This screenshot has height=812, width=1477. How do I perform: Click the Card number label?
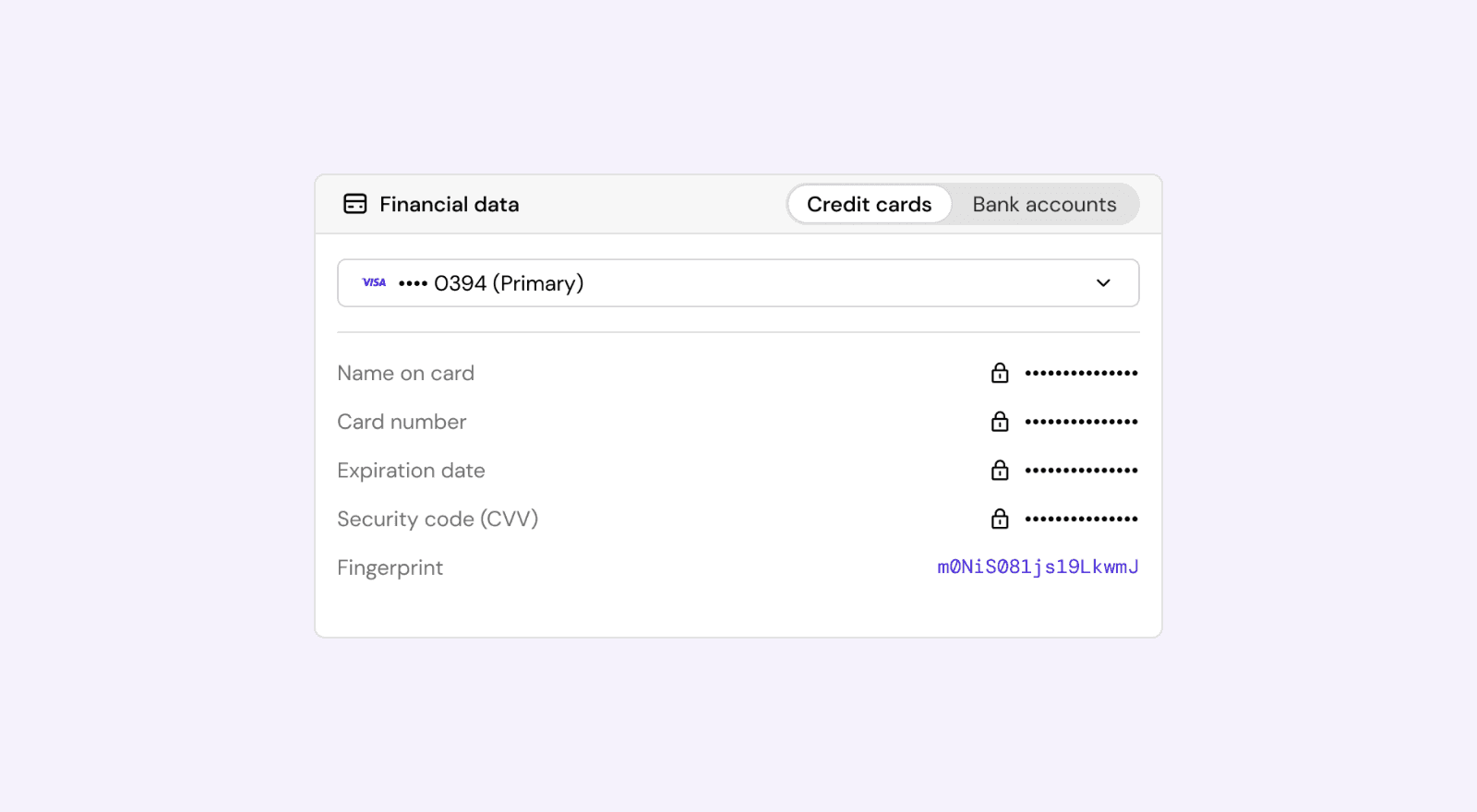(402, 422)
